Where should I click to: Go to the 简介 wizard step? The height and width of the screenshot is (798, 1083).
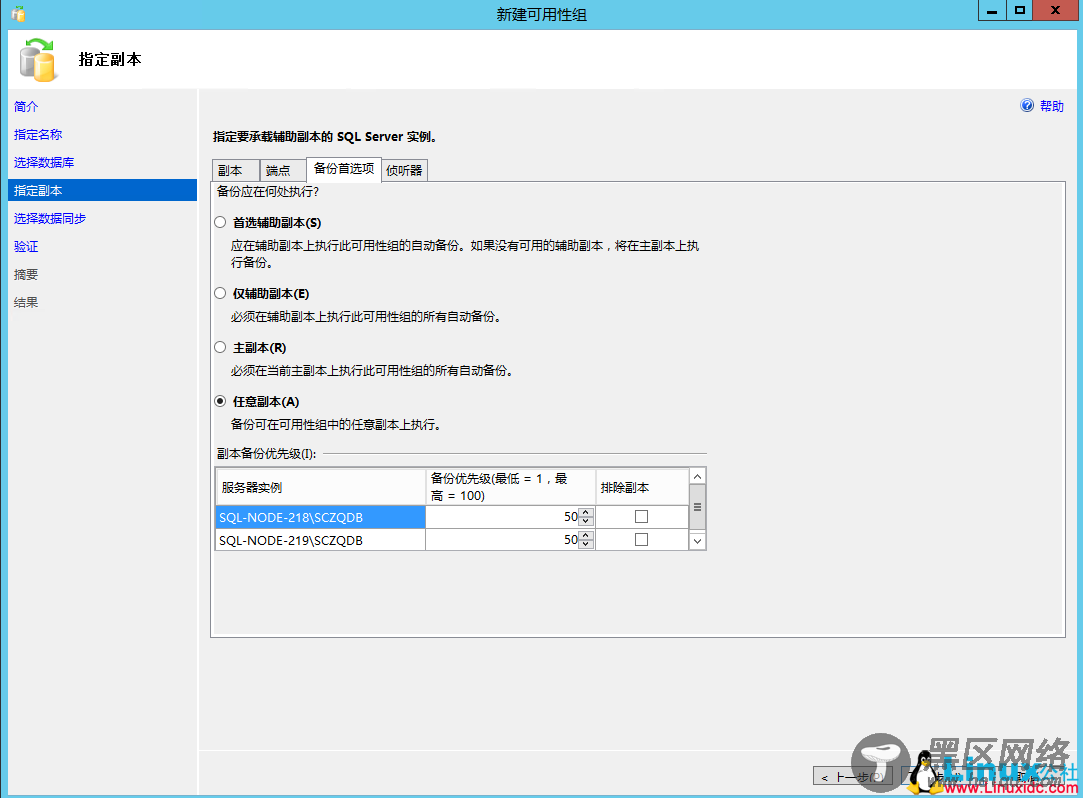[x=26, y=106]
